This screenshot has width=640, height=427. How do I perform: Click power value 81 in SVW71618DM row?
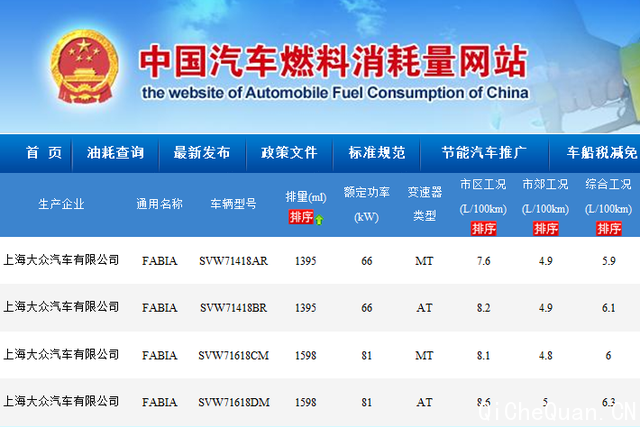click(x=367, y=403)
